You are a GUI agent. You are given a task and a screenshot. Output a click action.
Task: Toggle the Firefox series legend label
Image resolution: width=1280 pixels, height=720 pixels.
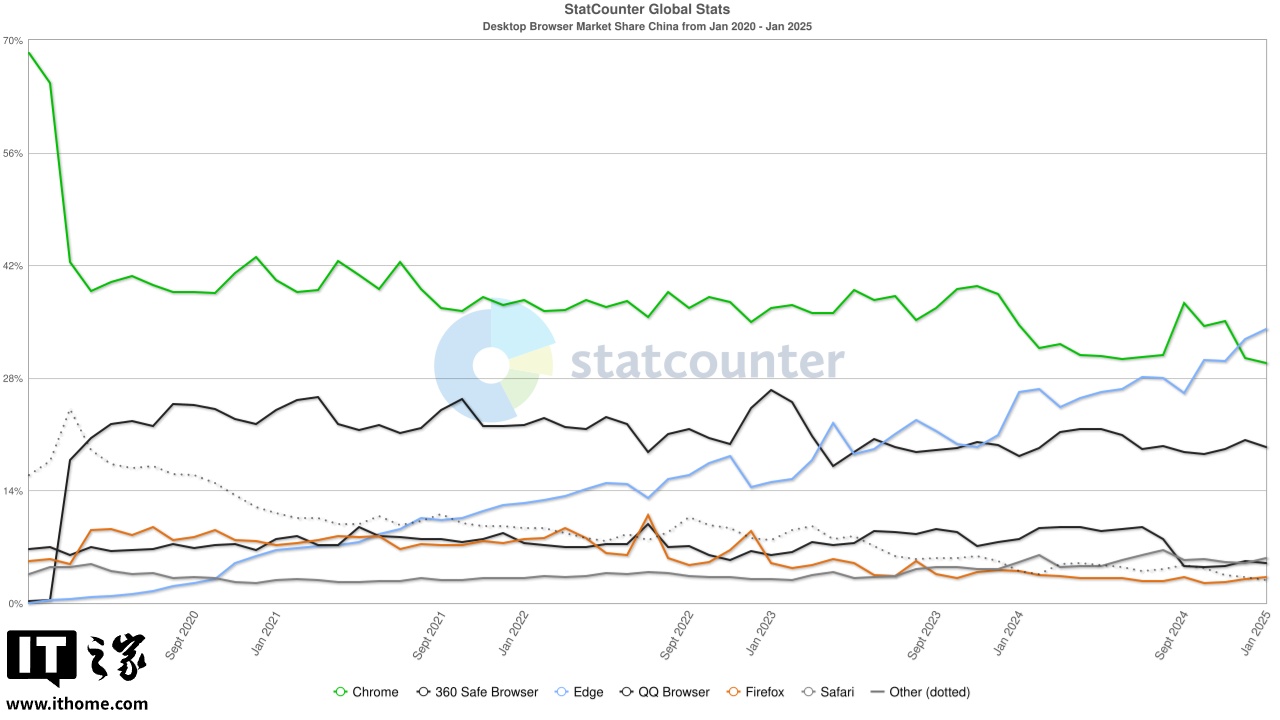(x=765, y=692)
